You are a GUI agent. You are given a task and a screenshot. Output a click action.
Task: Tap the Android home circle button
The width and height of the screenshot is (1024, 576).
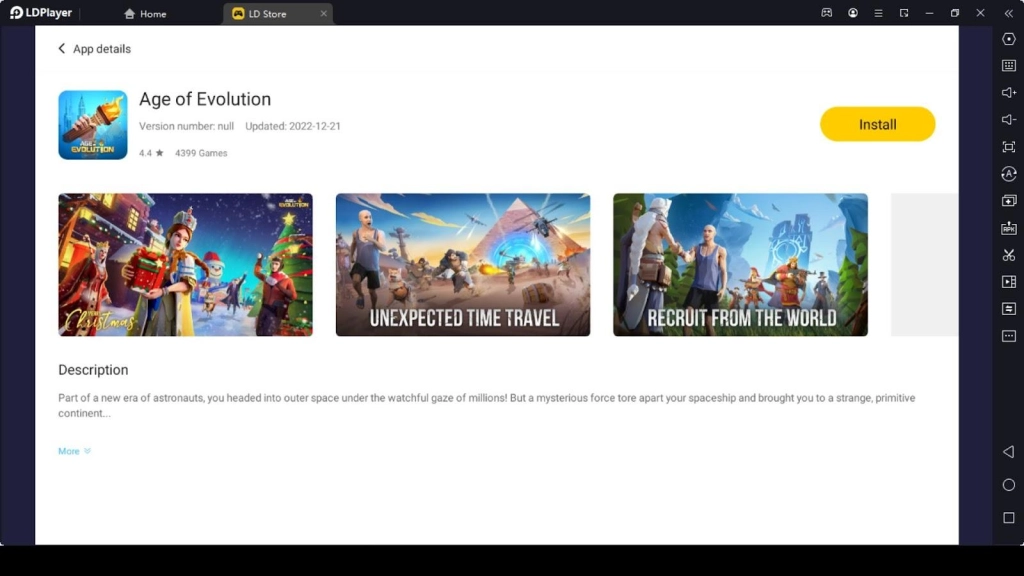(1008, 485)
